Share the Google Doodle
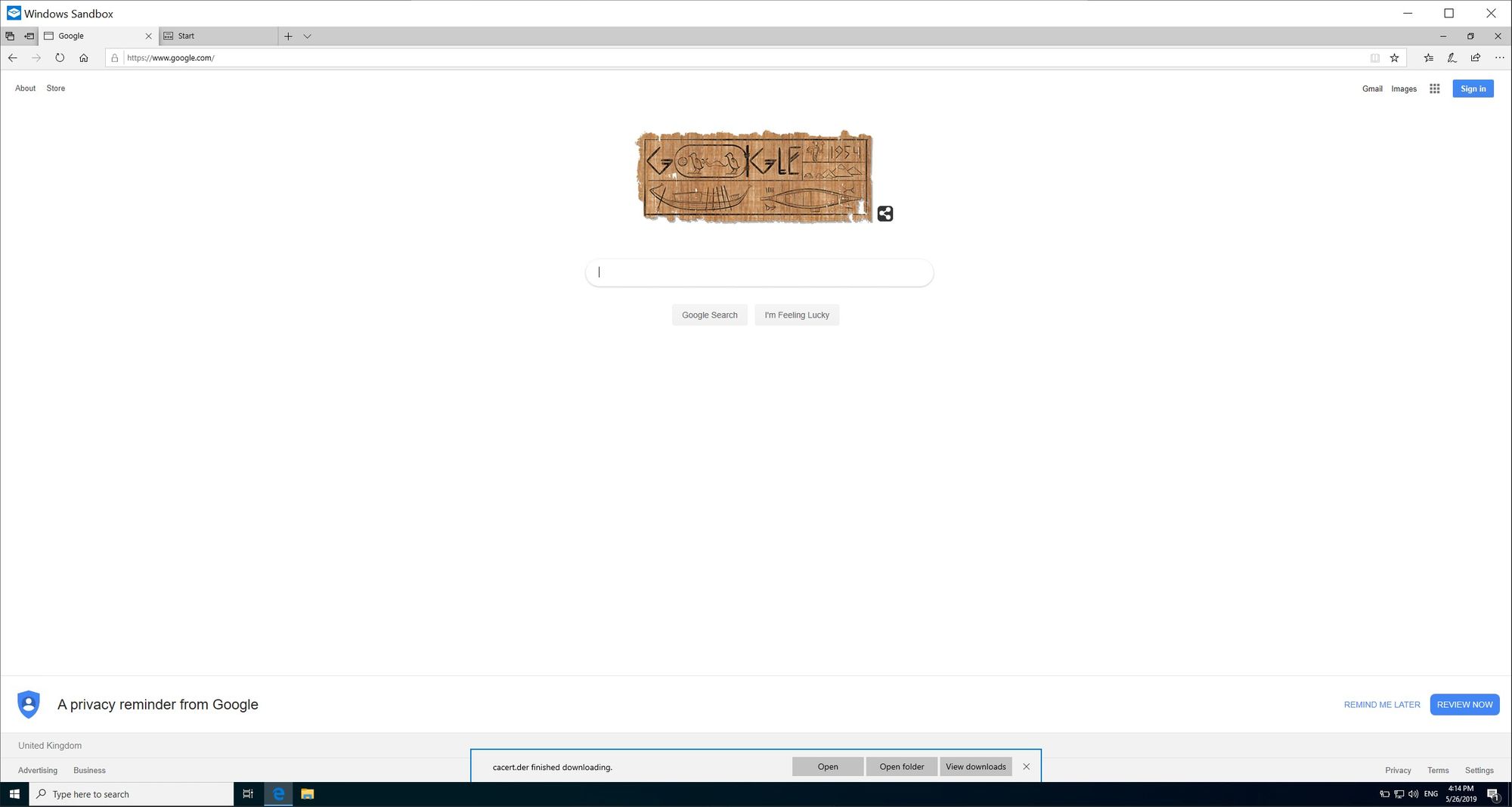 click(885, 214)
